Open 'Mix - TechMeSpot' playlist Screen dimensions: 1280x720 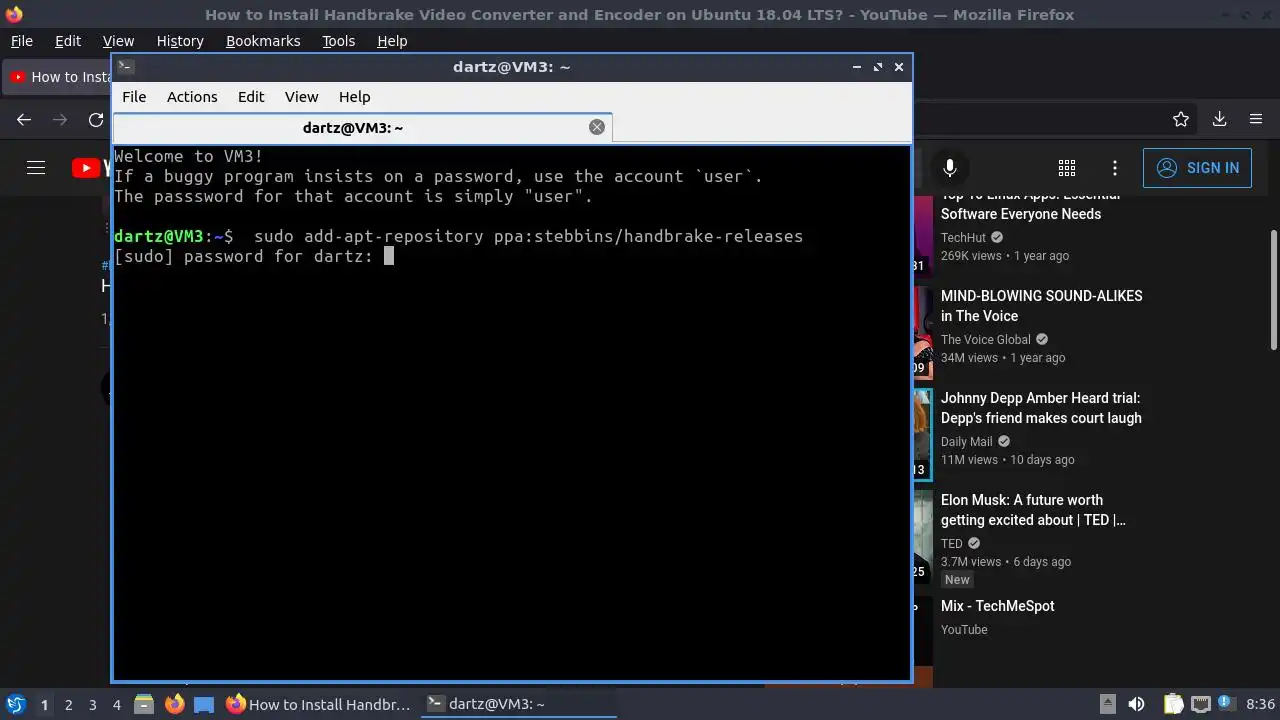pos(997,606)
